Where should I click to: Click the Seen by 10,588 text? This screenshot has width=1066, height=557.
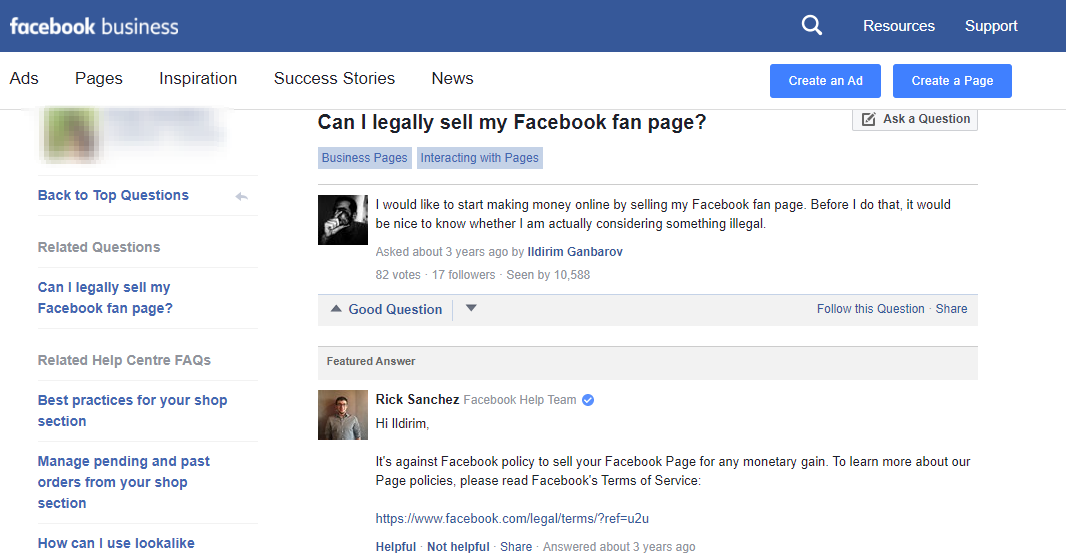point(548,275)
